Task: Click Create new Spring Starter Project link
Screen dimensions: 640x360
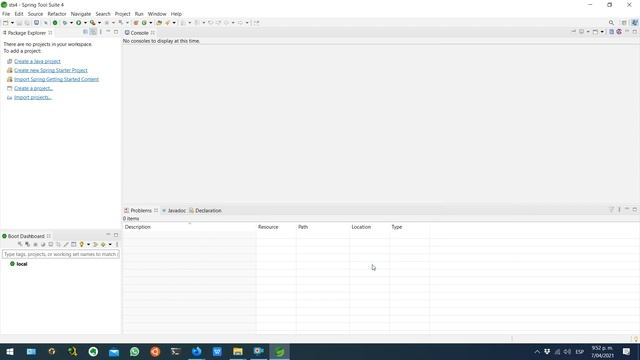Action: coord(51,70)
